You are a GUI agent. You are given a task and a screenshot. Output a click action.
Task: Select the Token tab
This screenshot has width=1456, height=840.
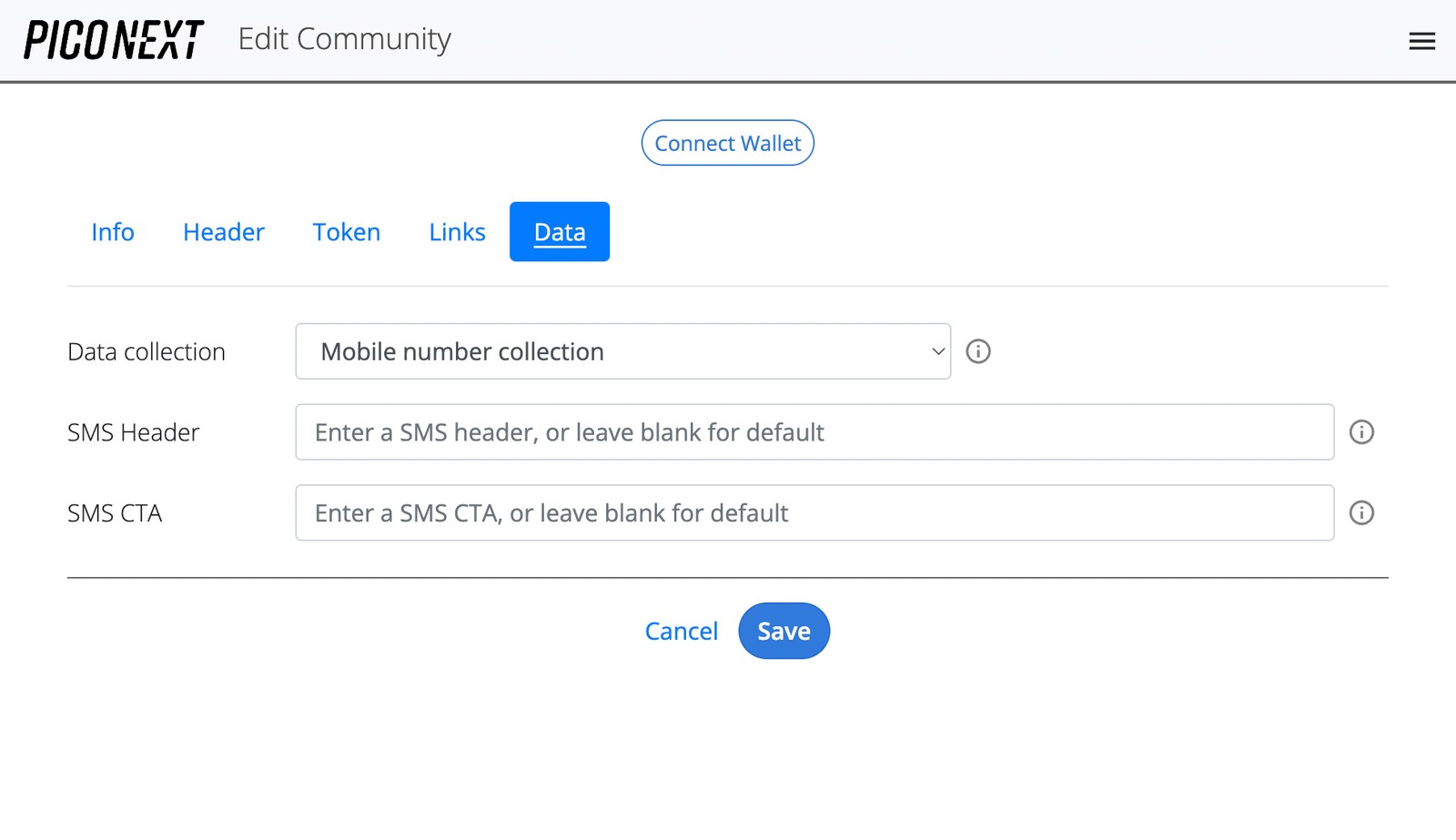click(346, 232)
